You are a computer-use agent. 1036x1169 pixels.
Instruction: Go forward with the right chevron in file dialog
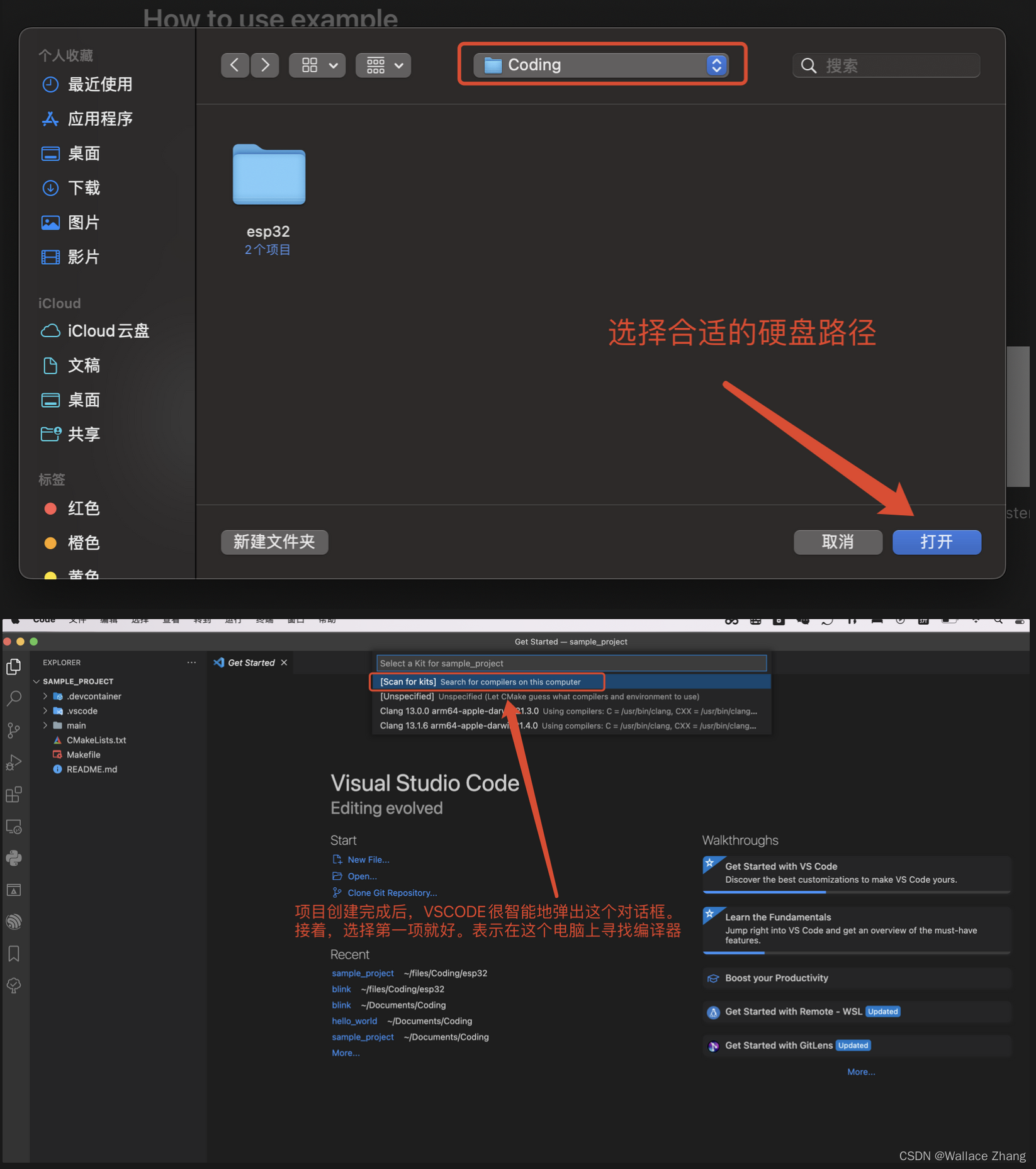265,65
